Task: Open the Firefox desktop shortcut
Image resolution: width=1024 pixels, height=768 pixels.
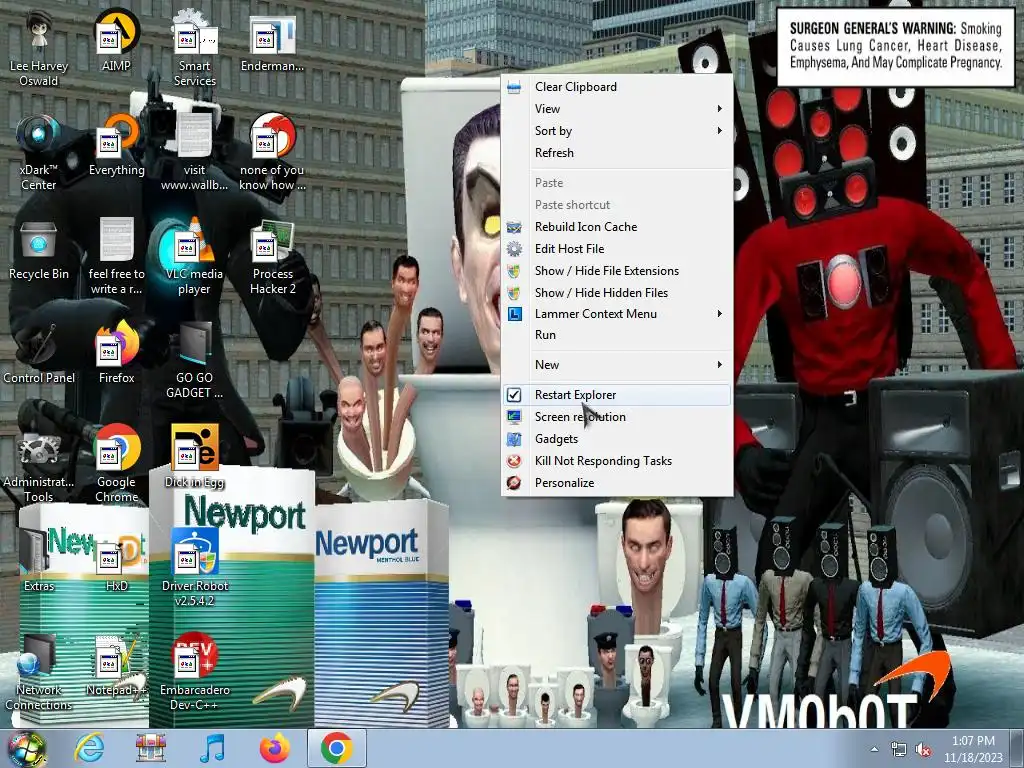Action: click(x=116, y=353)
